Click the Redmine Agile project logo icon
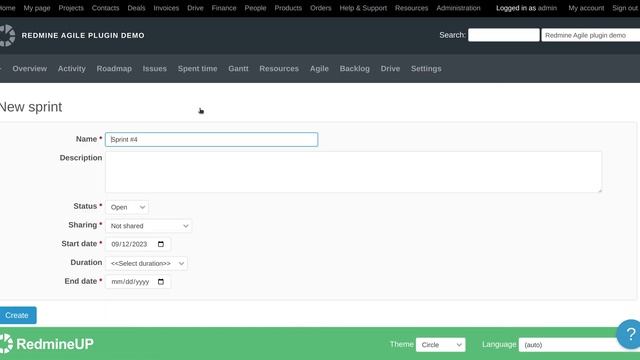 click(7, 36)
